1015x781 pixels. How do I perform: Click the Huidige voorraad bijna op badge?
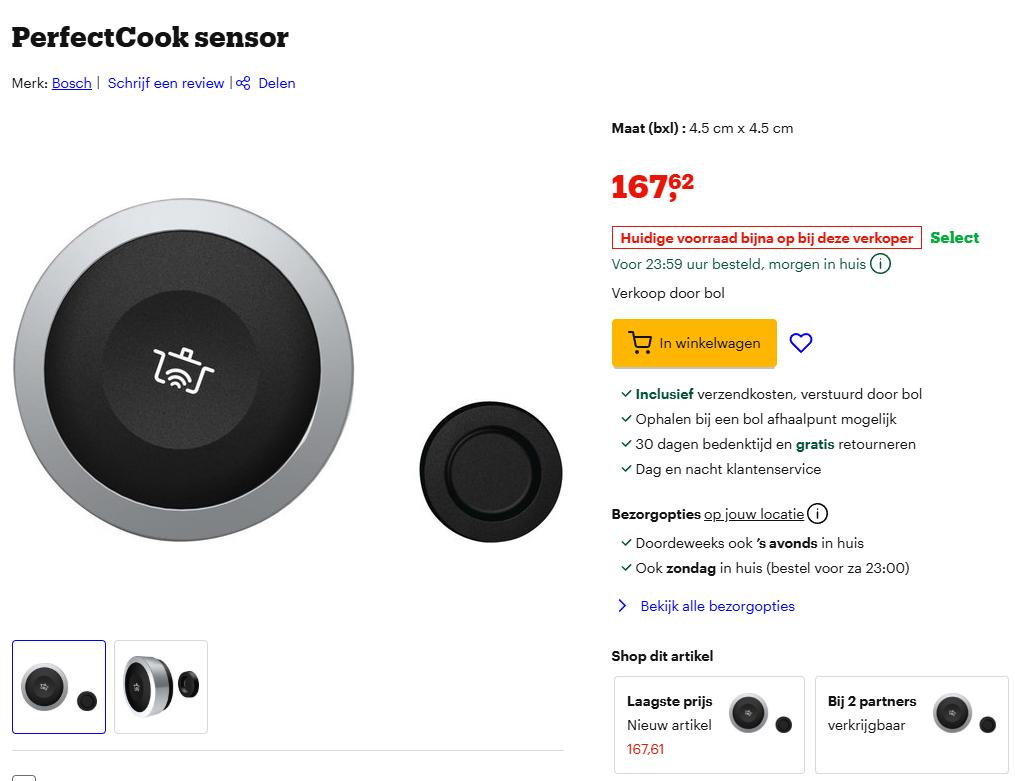point(766,238)
